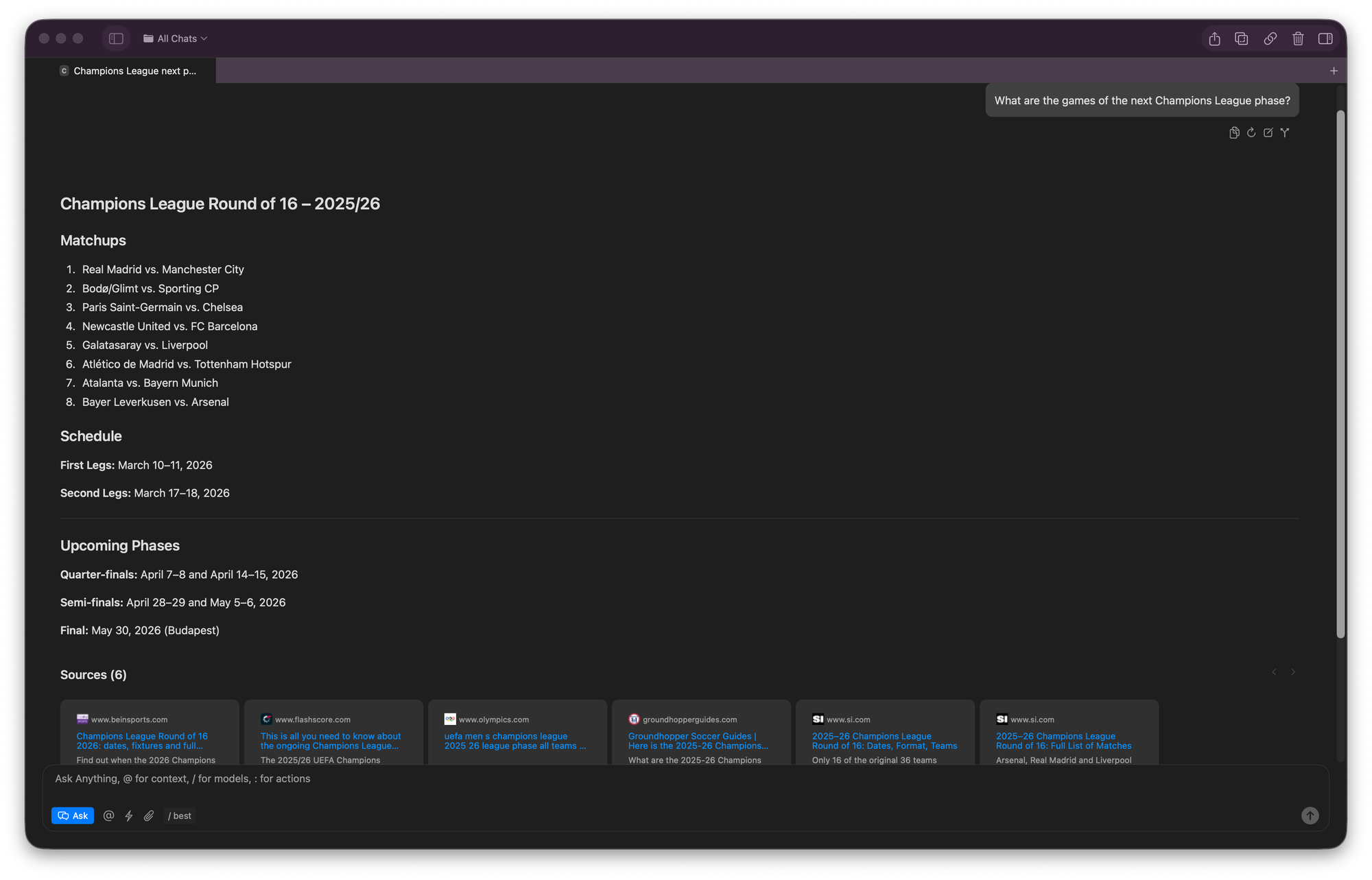Open the olympics.com league phase source link
The width and height of the screenshot is (1372, 880).
[x=515, y=741]
